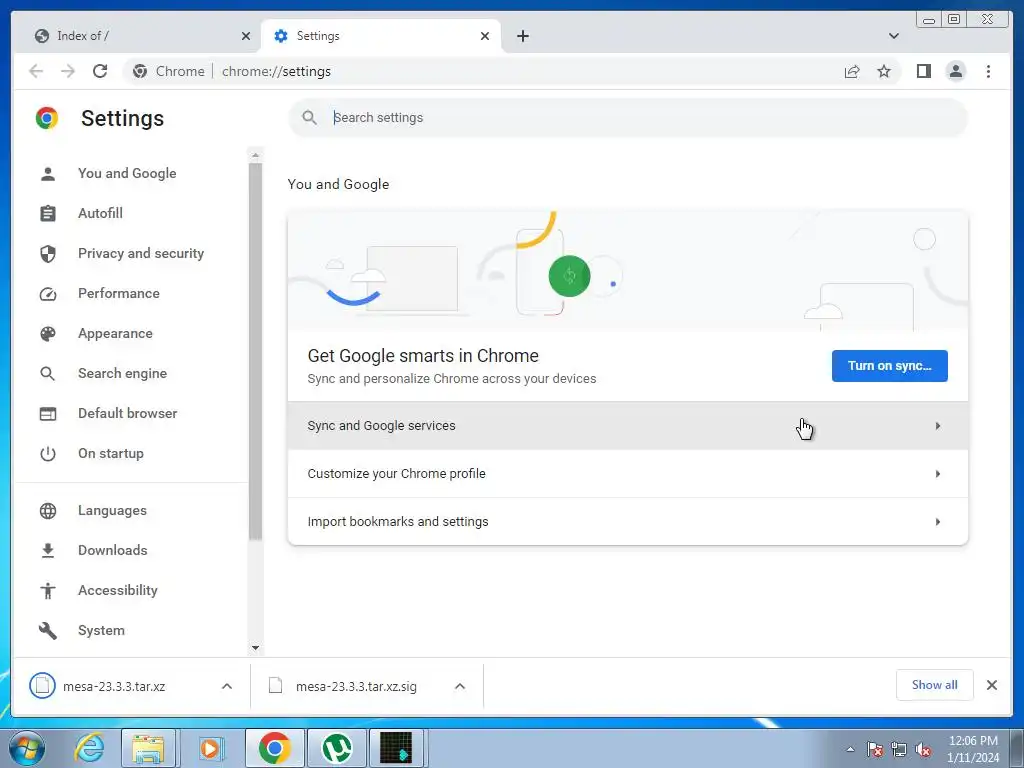Open the profile avatar icon
The width and height of the screenshot is (1024, 768).
point(955,71)
